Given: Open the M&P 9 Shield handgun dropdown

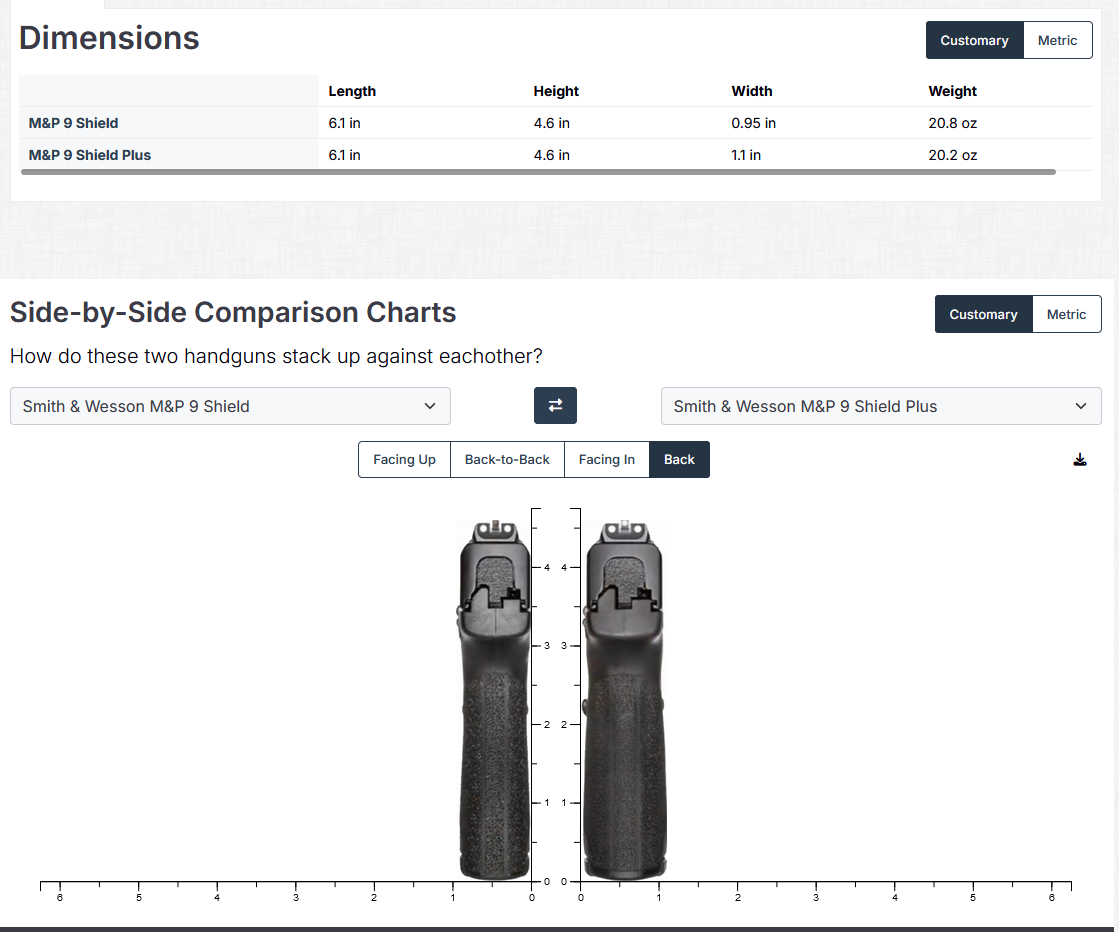Looking at the screenshot, I should [x=230, y=406].
